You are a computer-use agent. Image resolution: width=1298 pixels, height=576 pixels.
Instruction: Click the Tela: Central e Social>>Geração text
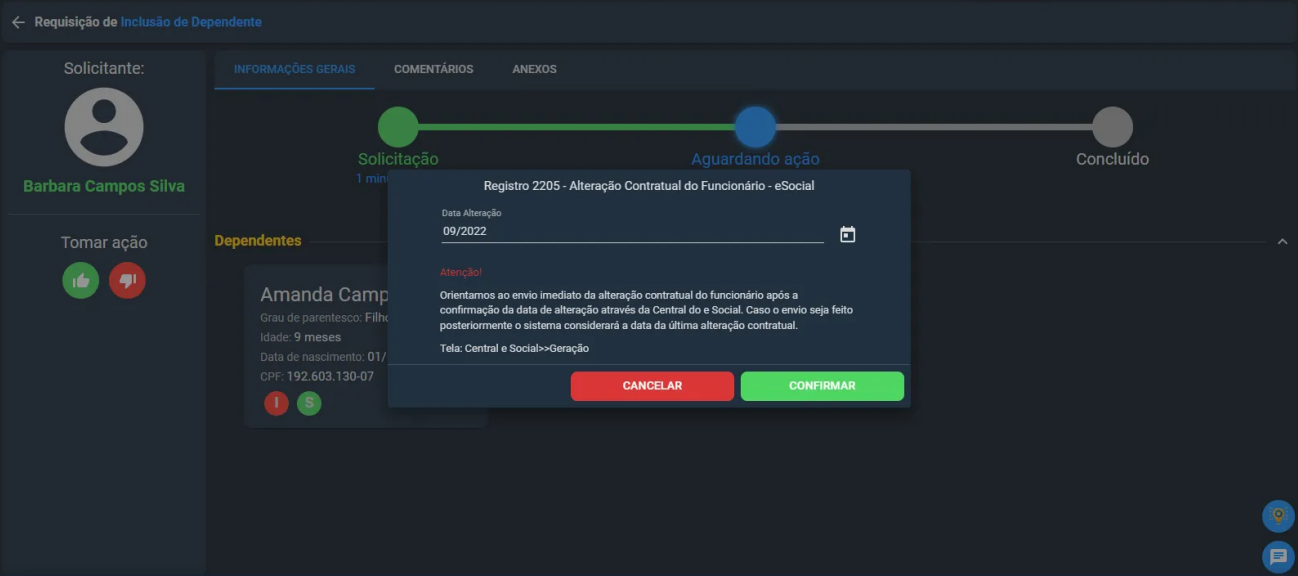[x=514, y=348]
